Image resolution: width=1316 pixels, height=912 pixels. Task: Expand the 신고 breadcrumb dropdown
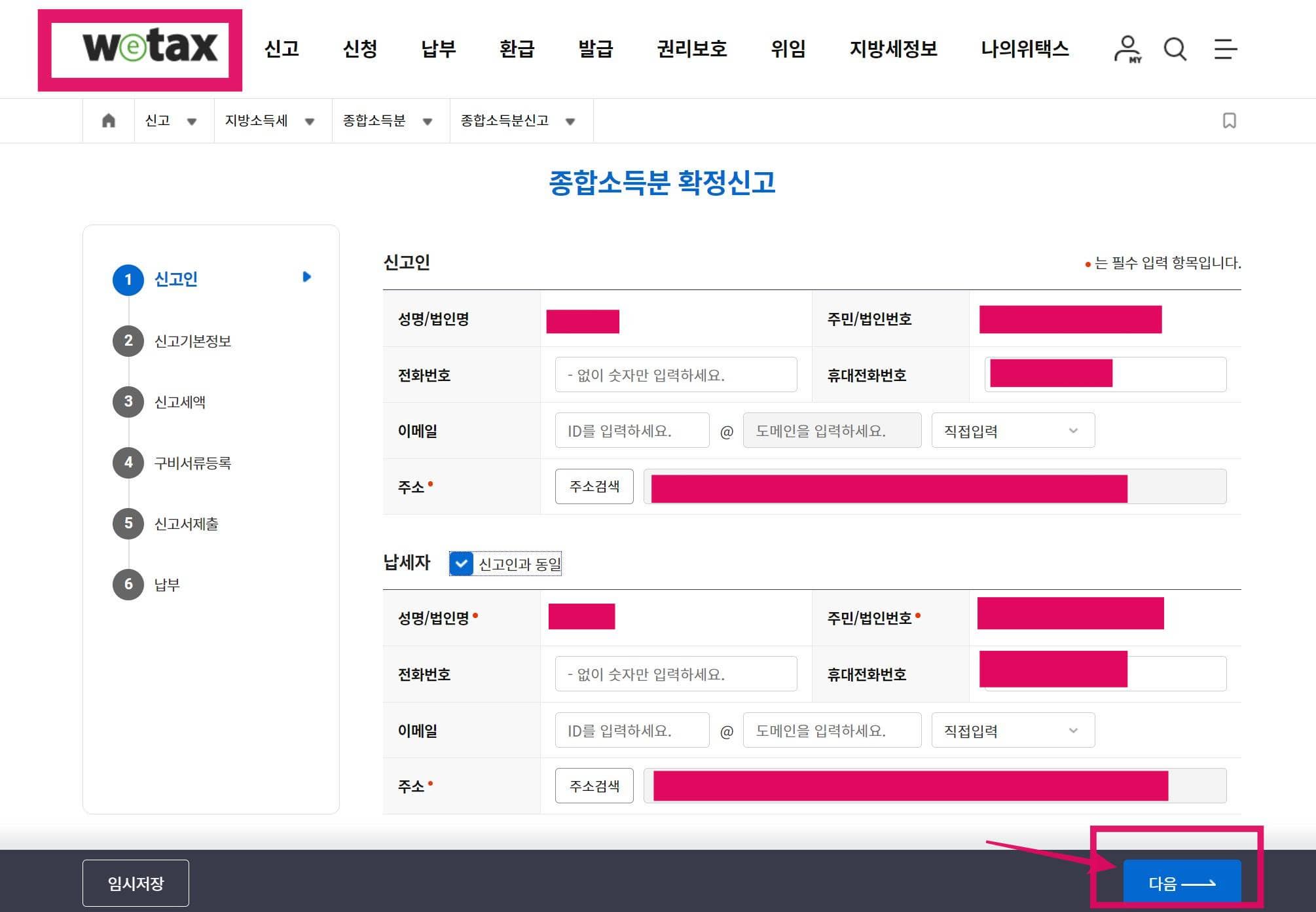coord(192,121)
